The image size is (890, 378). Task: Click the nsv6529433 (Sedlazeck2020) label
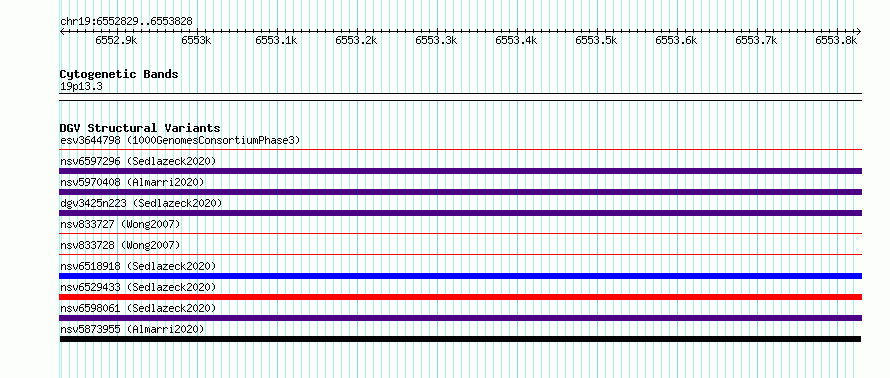click(x=138, y=287)
